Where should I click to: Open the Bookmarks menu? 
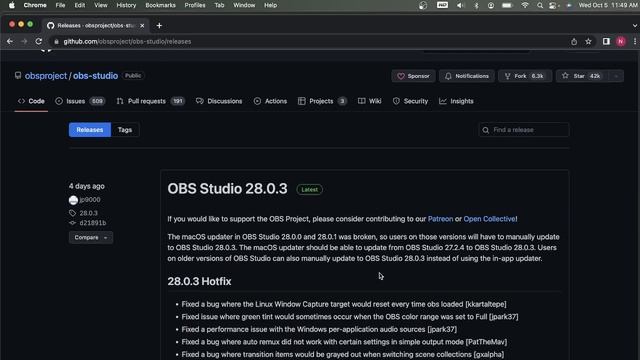pos(160,5)
